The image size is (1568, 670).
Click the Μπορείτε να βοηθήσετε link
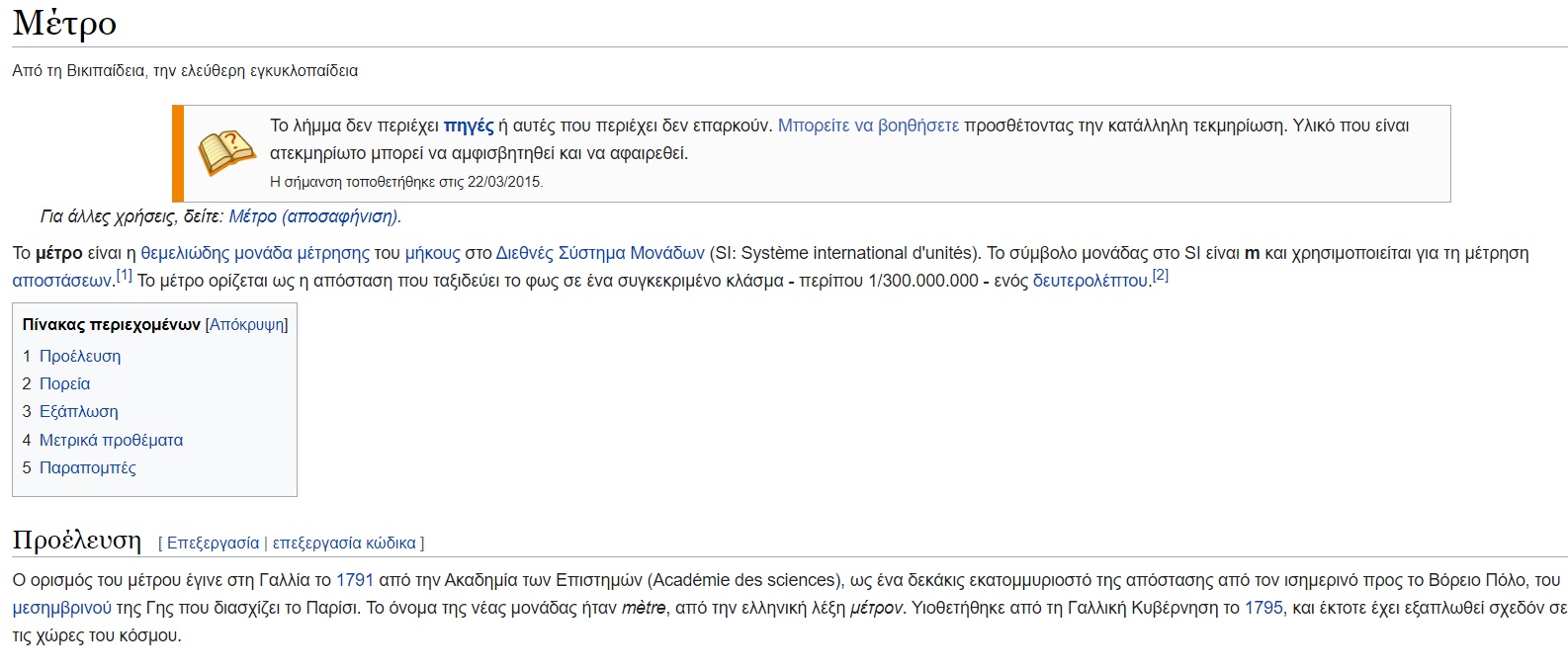coord(868,126)
